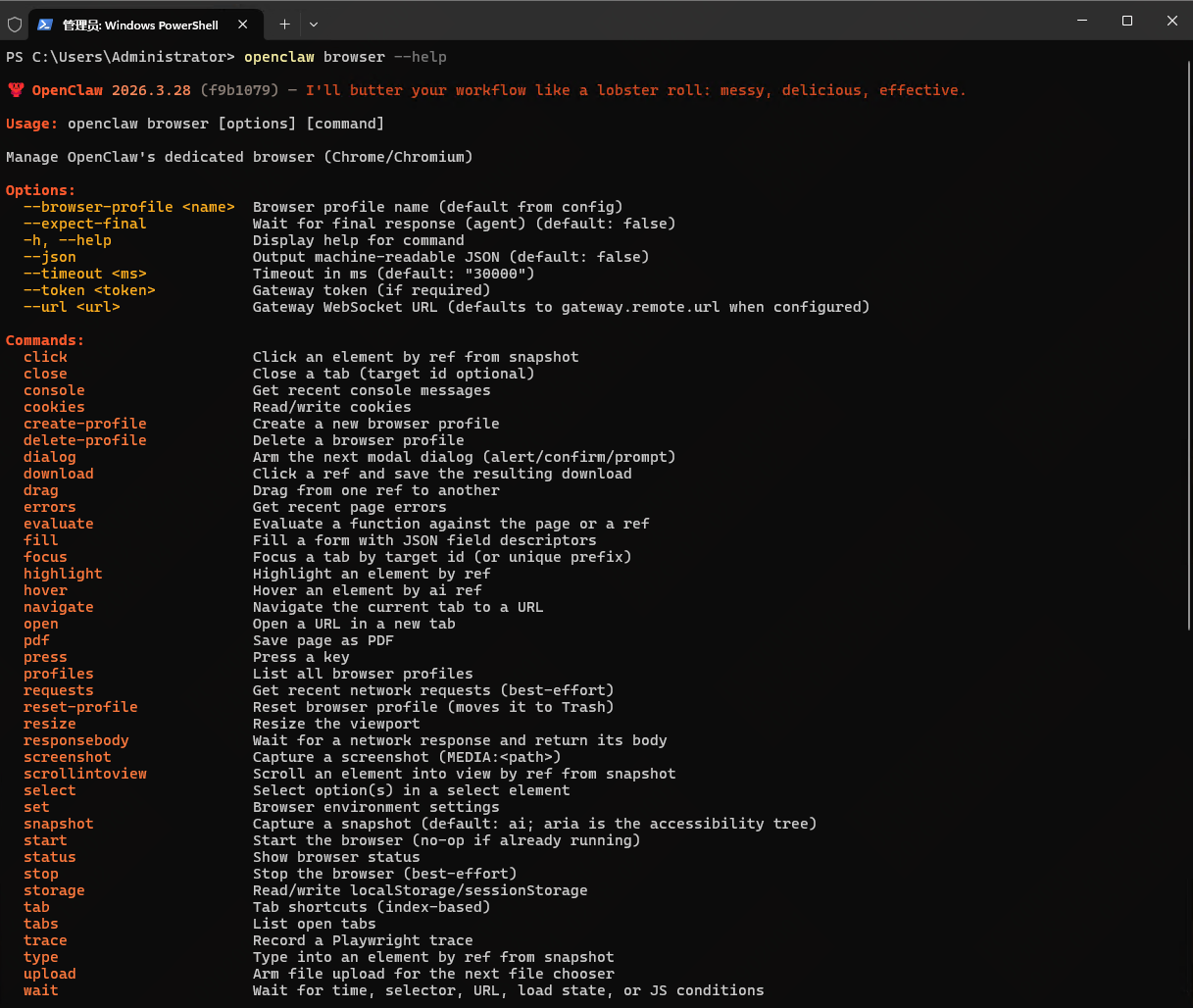
Task: Click 'Save page as PDF' description
Action: click(x=323, y=640)
